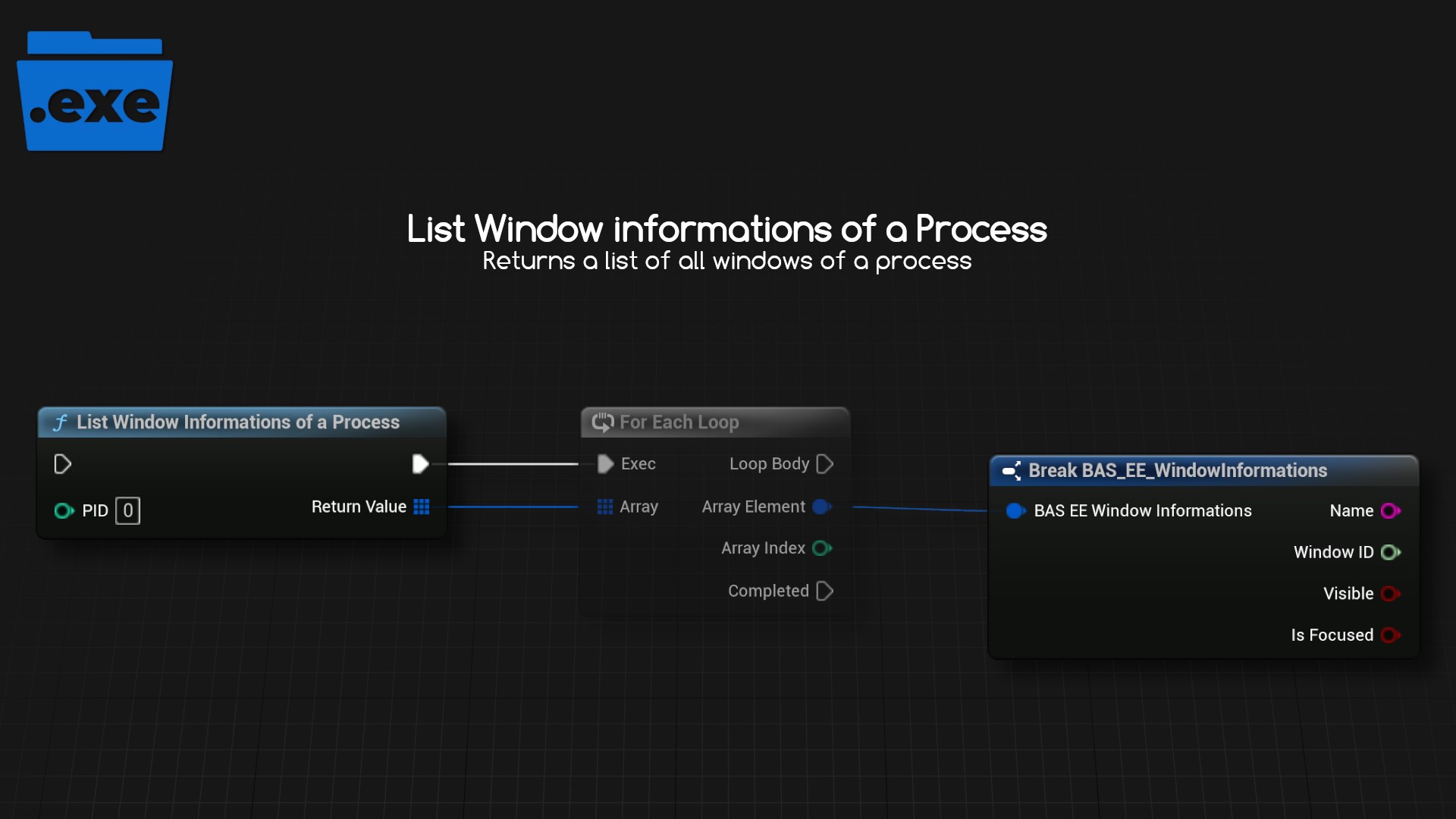Click the Array Element output pin
This screenshot has height=819, width=1456.
(821, 507)
